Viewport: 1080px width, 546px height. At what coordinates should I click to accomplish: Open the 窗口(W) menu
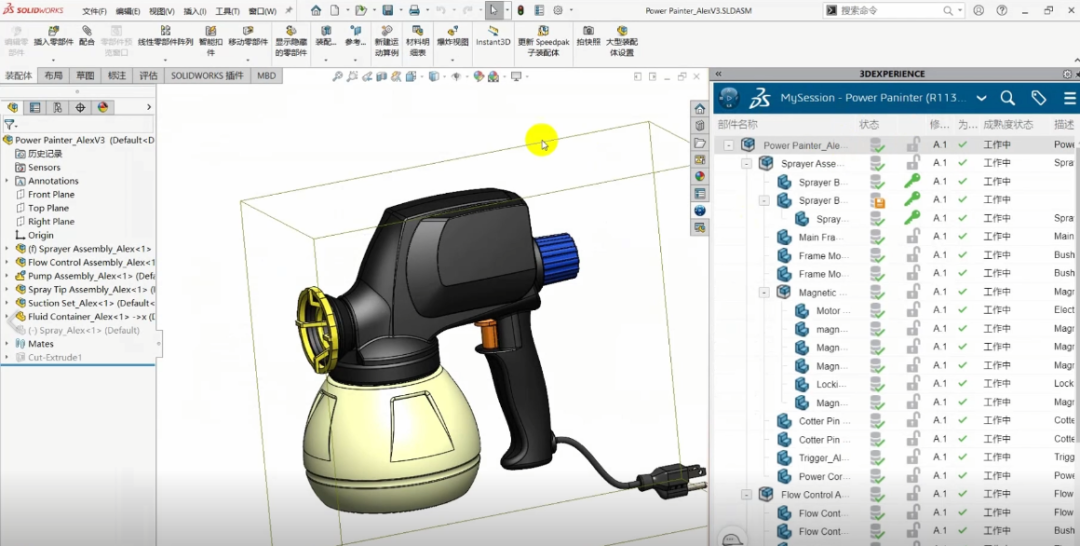[262, 11]
